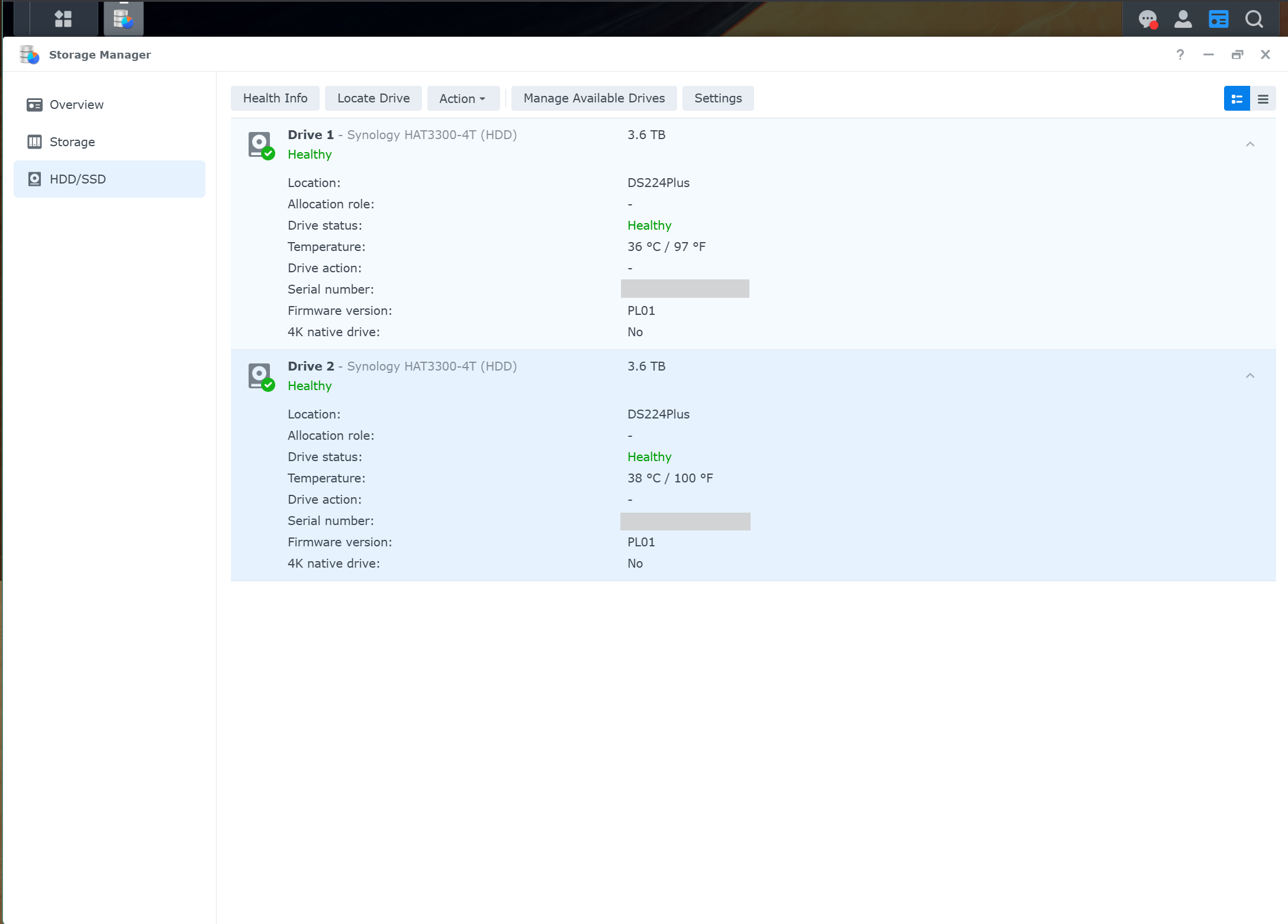Click the Health Info button
This screenshot has width=1288, height=924.
click(275, 98)
